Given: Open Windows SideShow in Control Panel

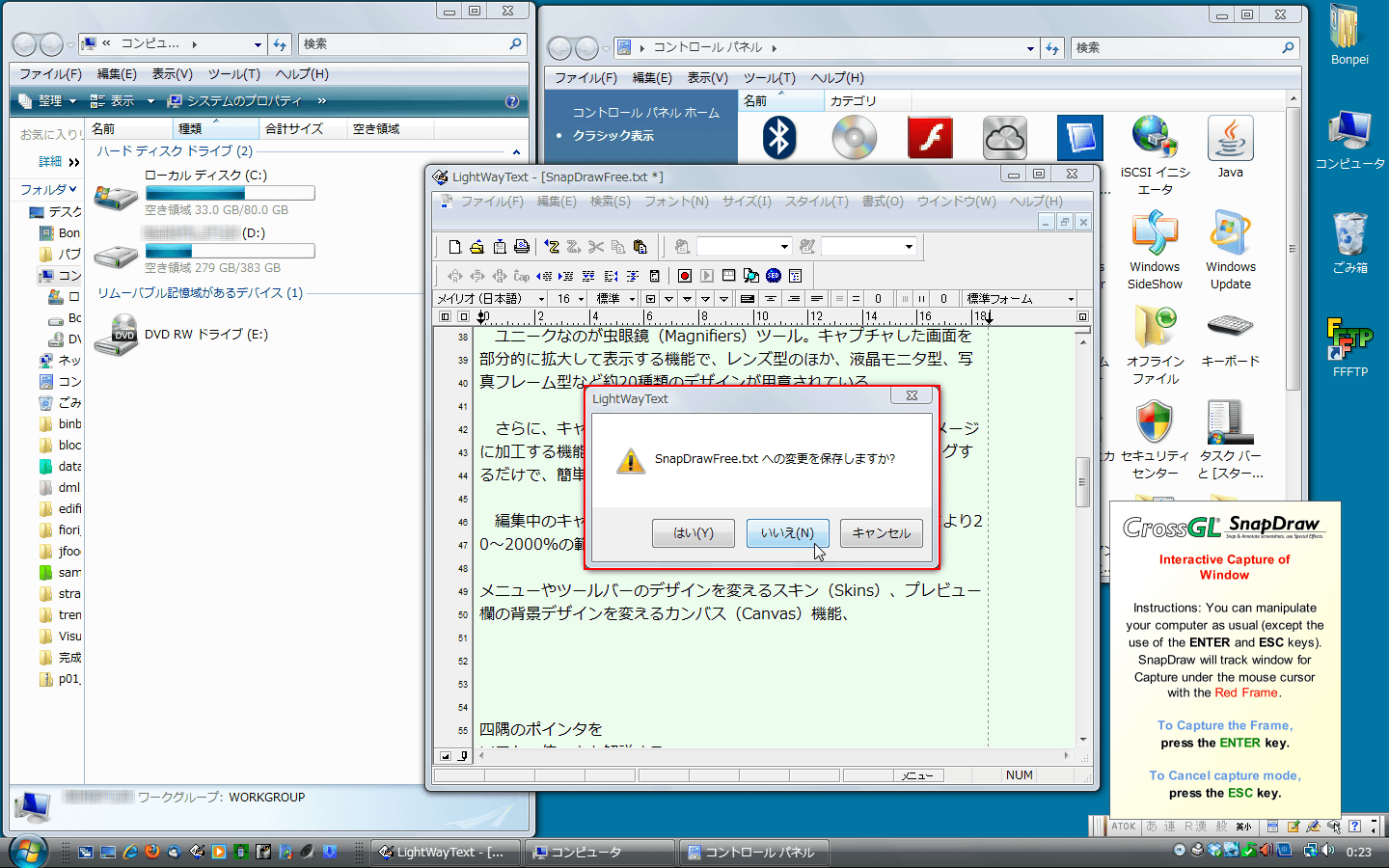Looking at the screenshot, I should [x=1155, y=250].
